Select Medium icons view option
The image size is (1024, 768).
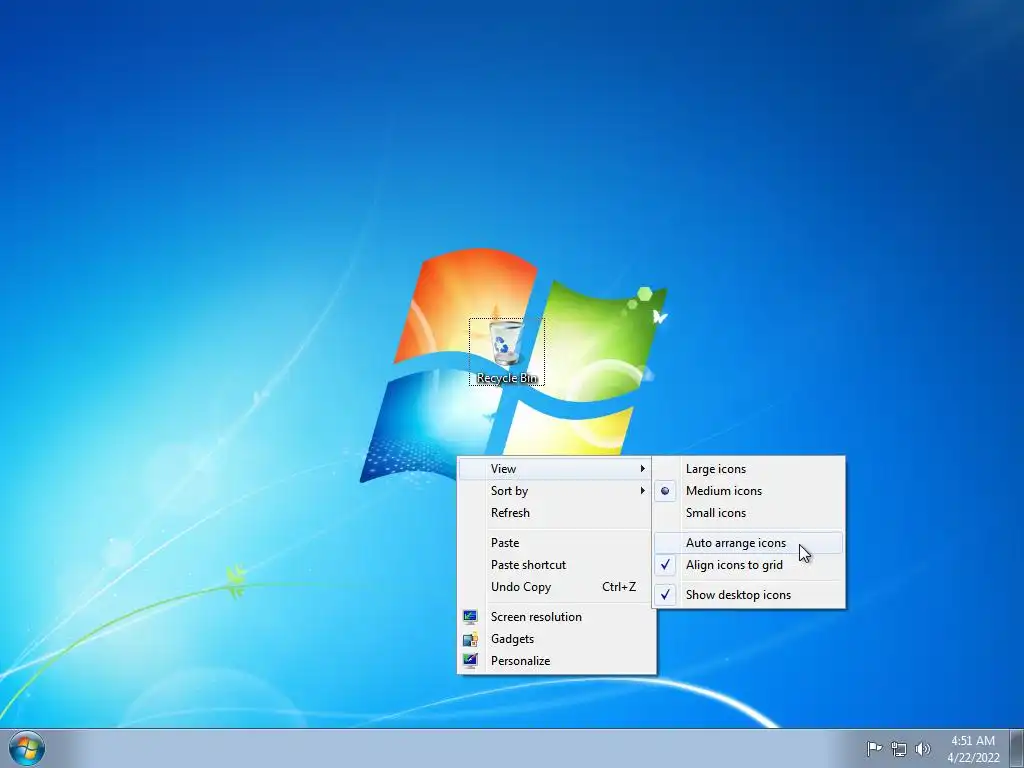(748, 491)
